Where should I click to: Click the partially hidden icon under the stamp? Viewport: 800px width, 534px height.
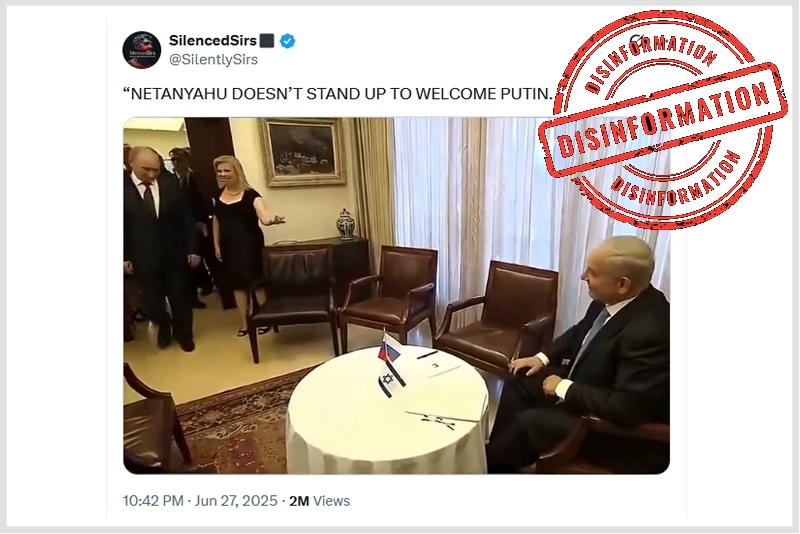(638, 42)
